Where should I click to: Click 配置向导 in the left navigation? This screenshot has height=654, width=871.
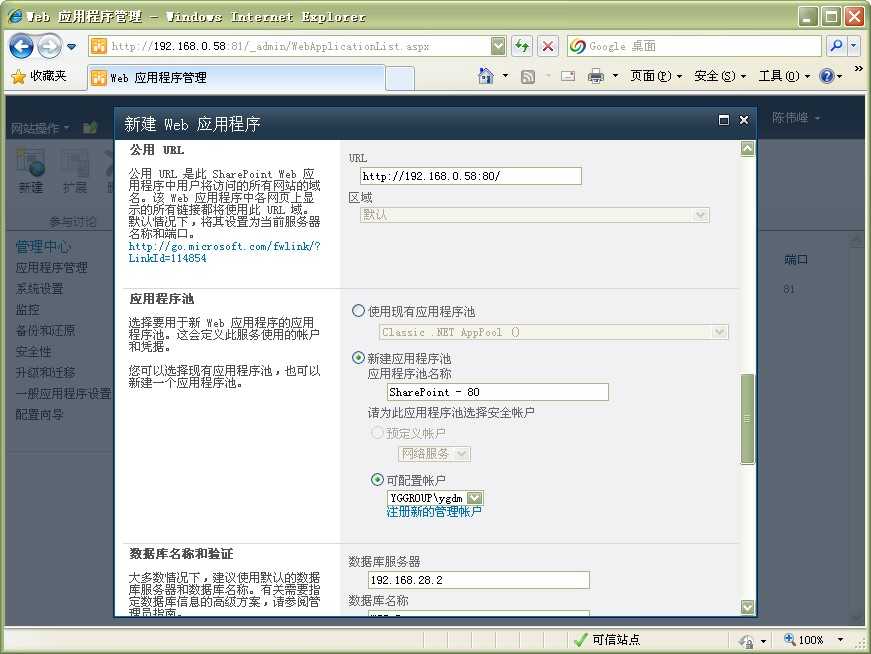tap(39, 415)
